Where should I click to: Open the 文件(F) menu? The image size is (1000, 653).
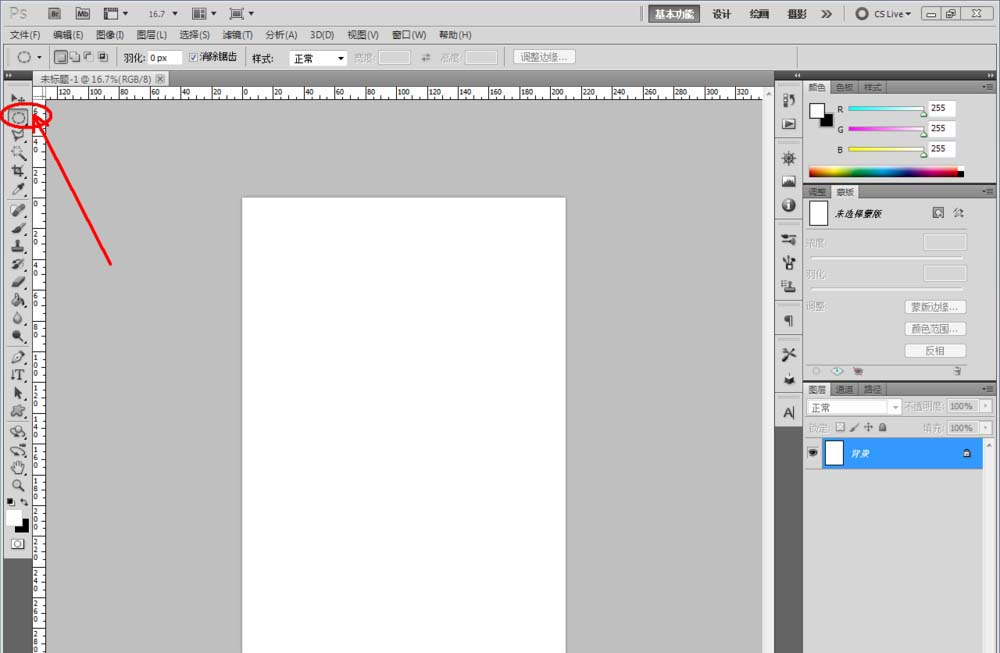pos(25,35)
